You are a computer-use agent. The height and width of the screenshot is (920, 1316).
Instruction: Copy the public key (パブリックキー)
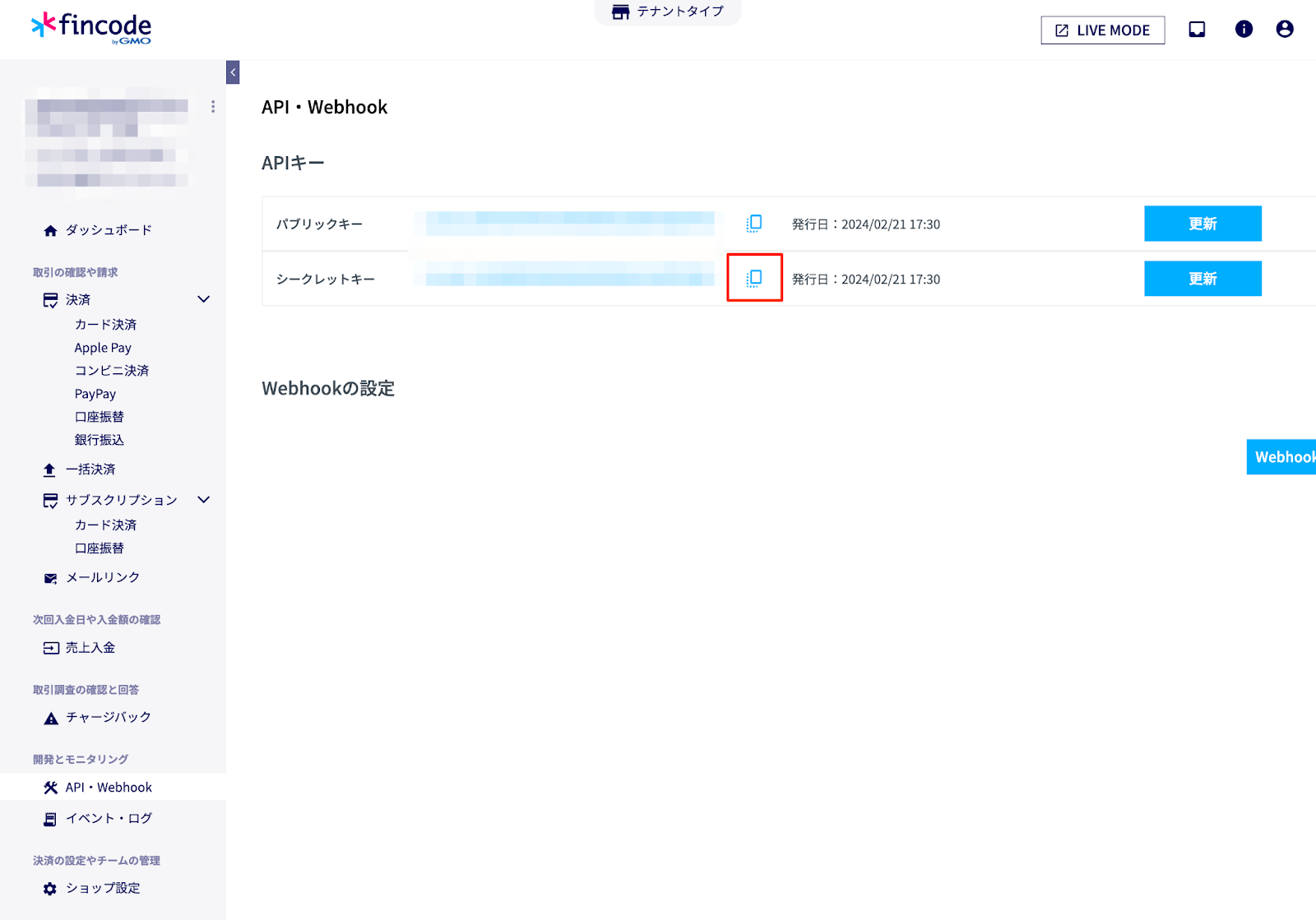coord(753,224)
